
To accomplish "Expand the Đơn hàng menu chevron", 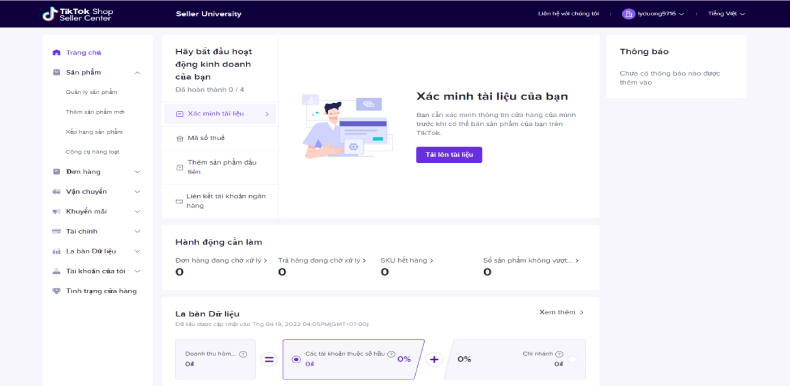I will (x=138, y=172).
